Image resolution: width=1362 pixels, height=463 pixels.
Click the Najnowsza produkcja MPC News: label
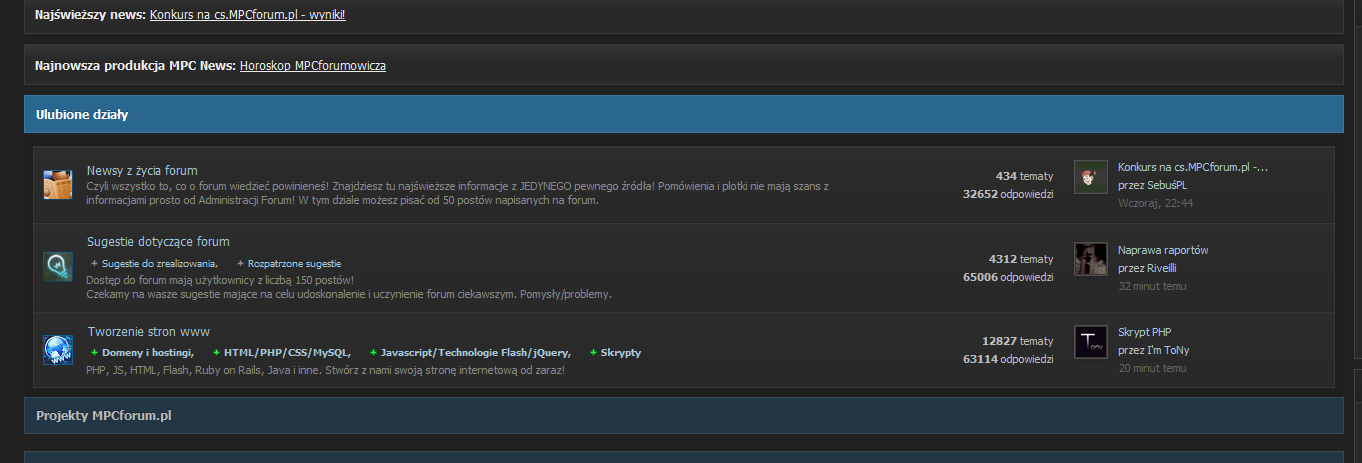(x=135, y=66)
